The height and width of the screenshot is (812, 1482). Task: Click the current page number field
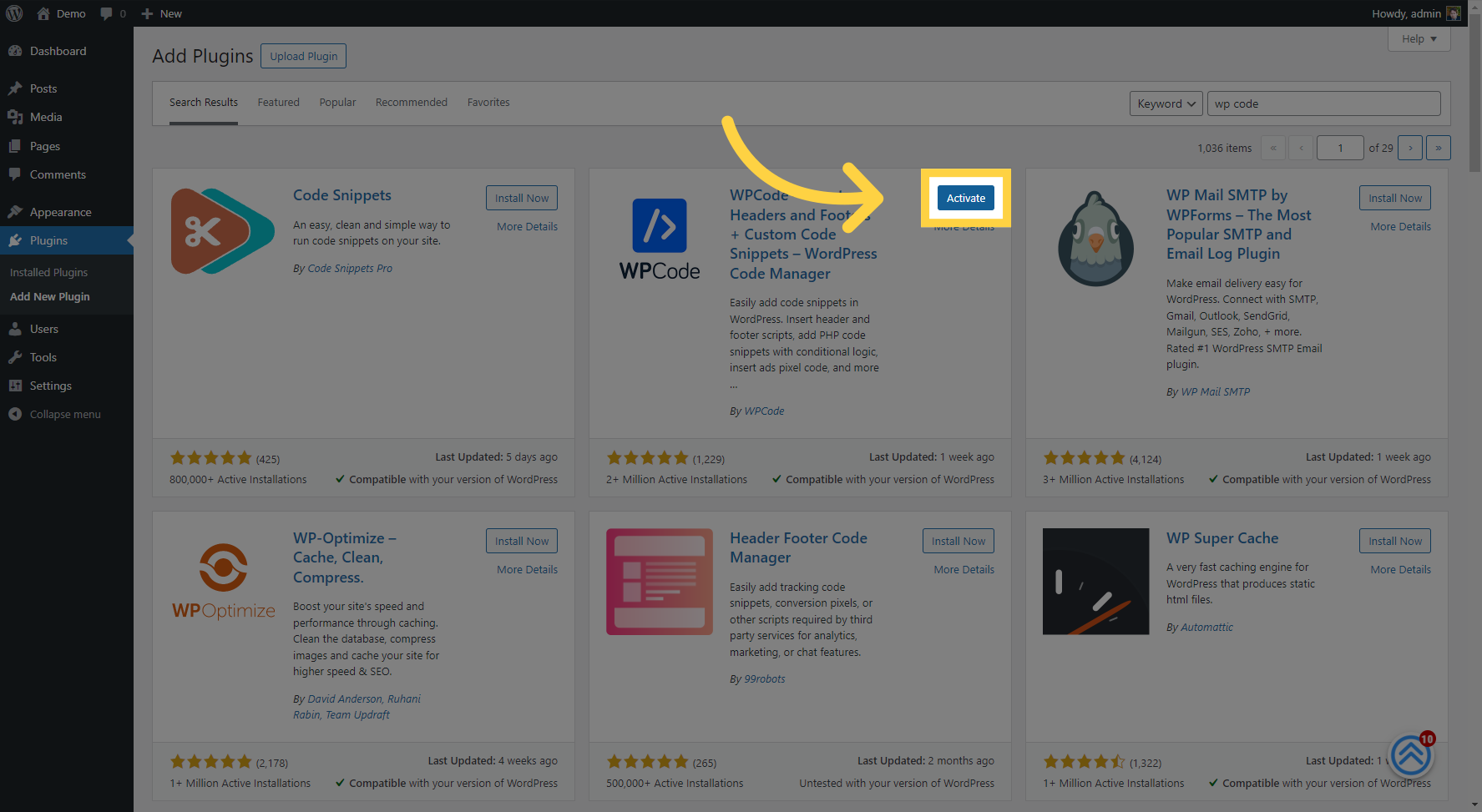(x=1339, y=148)
